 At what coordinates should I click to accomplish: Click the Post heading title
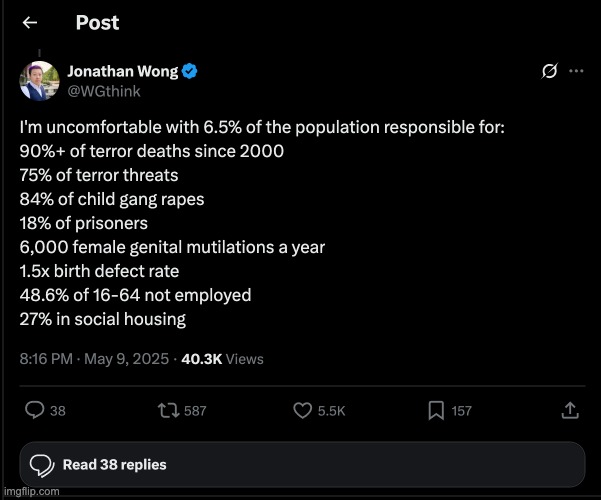(97, 23)
